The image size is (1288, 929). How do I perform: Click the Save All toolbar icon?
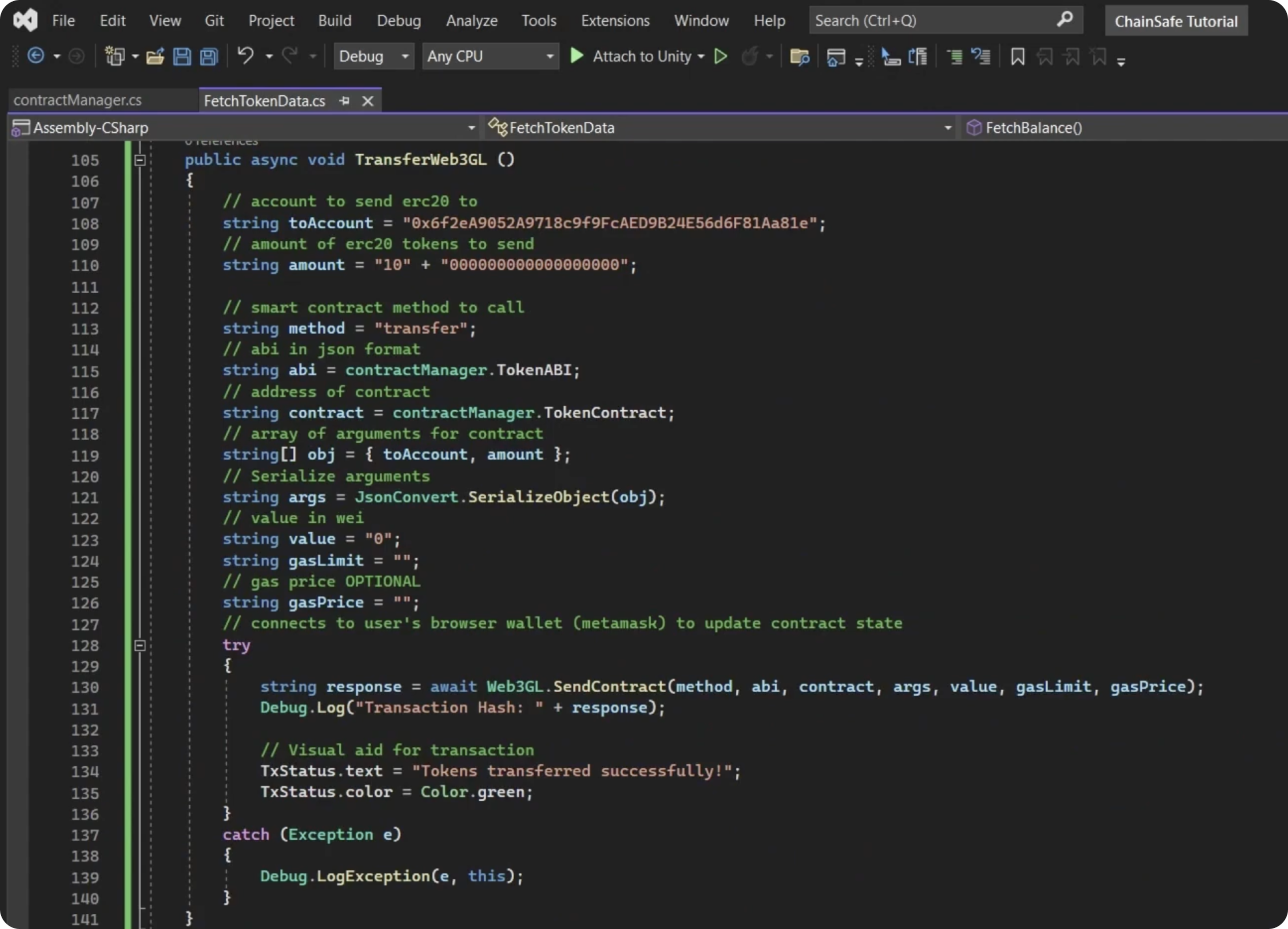click(209, 56)
